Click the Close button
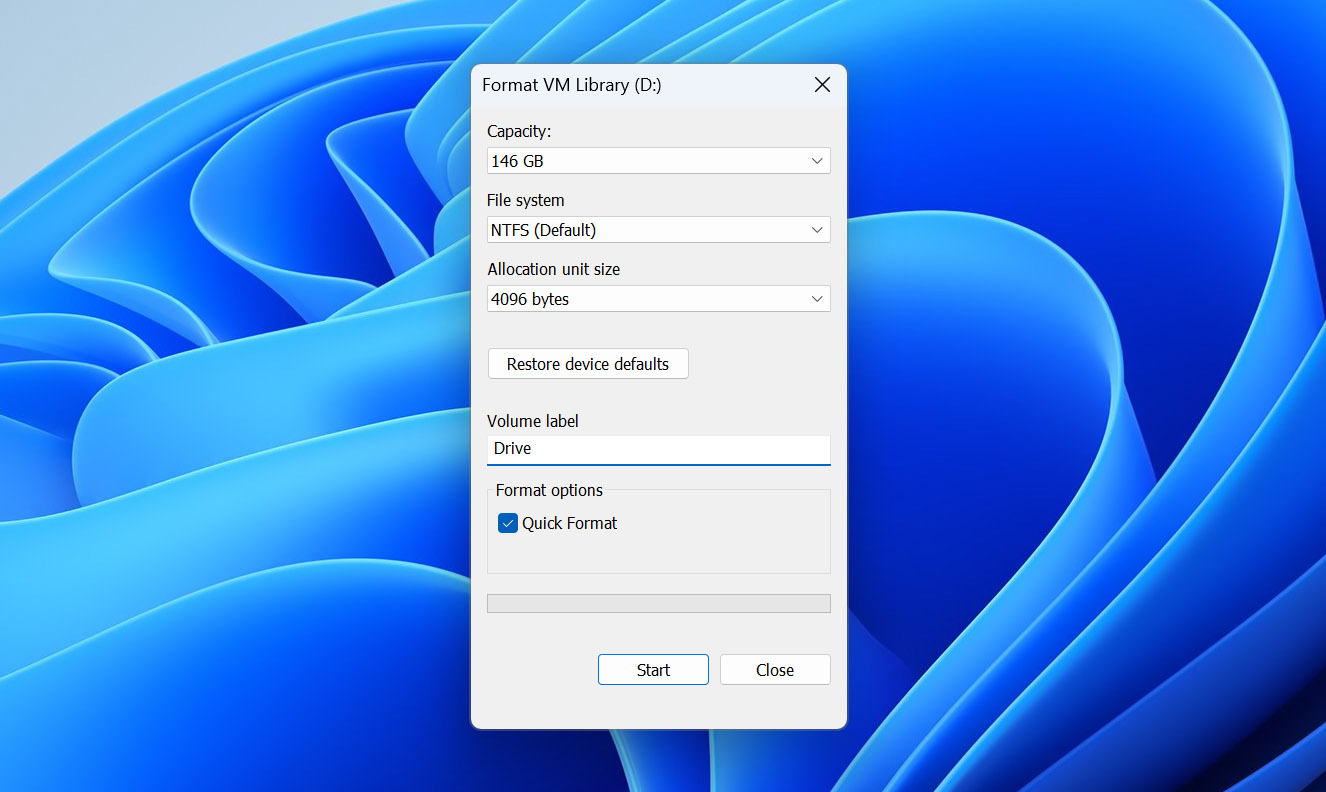Viewport: 1326px width, 792px height. pos(774,669)
